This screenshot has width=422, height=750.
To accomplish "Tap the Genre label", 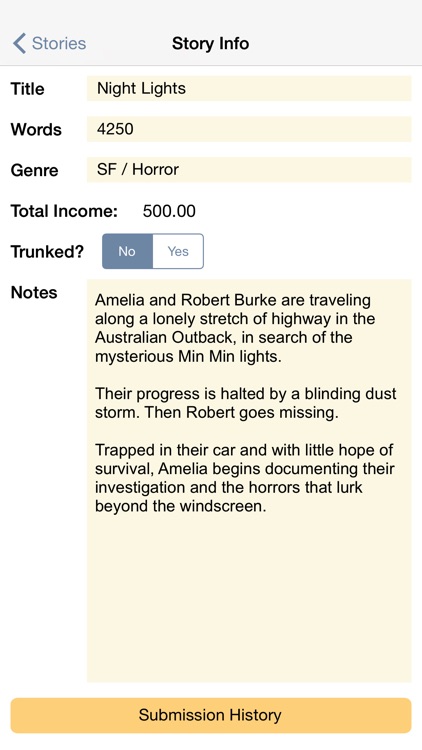I will tap(34, 170).
